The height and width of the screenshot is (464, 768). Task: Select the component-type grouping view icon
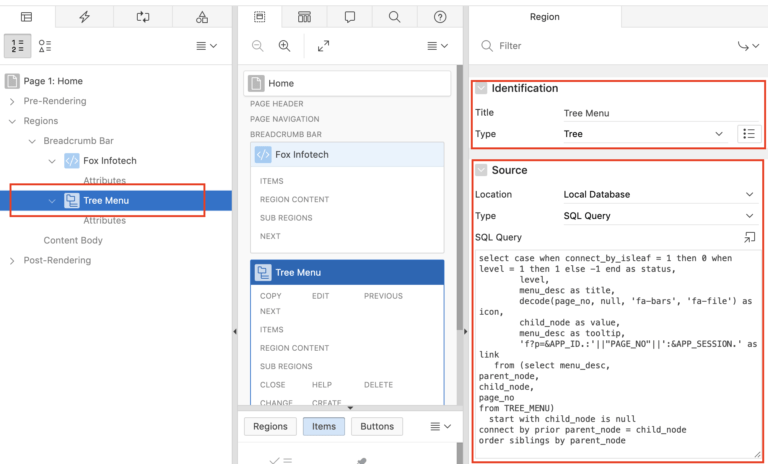click(45, 46)
